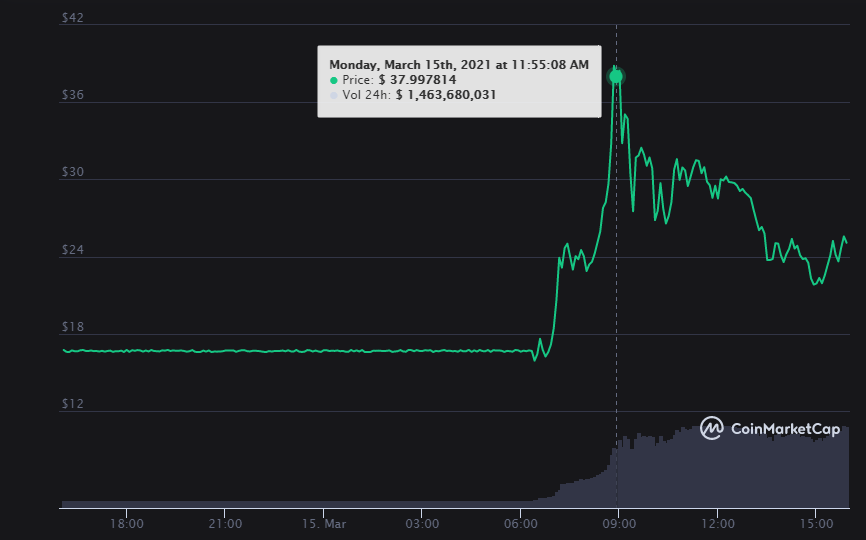
Task: Click the 15:00 time axis label
Action: 816,523
